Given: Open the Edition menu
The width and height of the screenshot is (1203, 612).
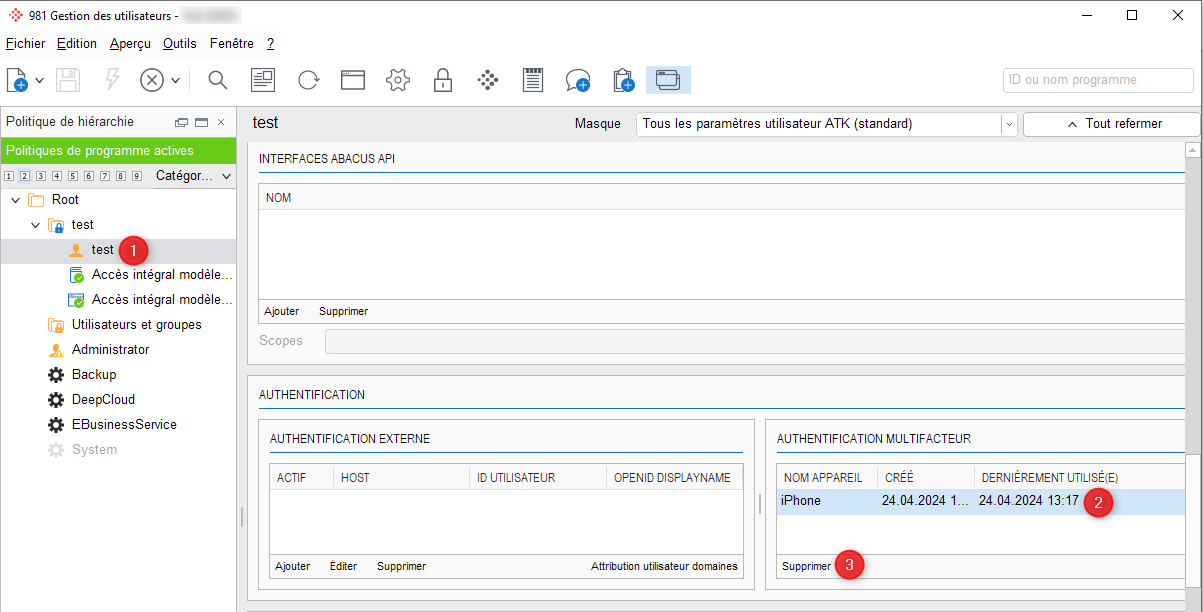Looking at the screenshot, I should [x=77, y=43].
